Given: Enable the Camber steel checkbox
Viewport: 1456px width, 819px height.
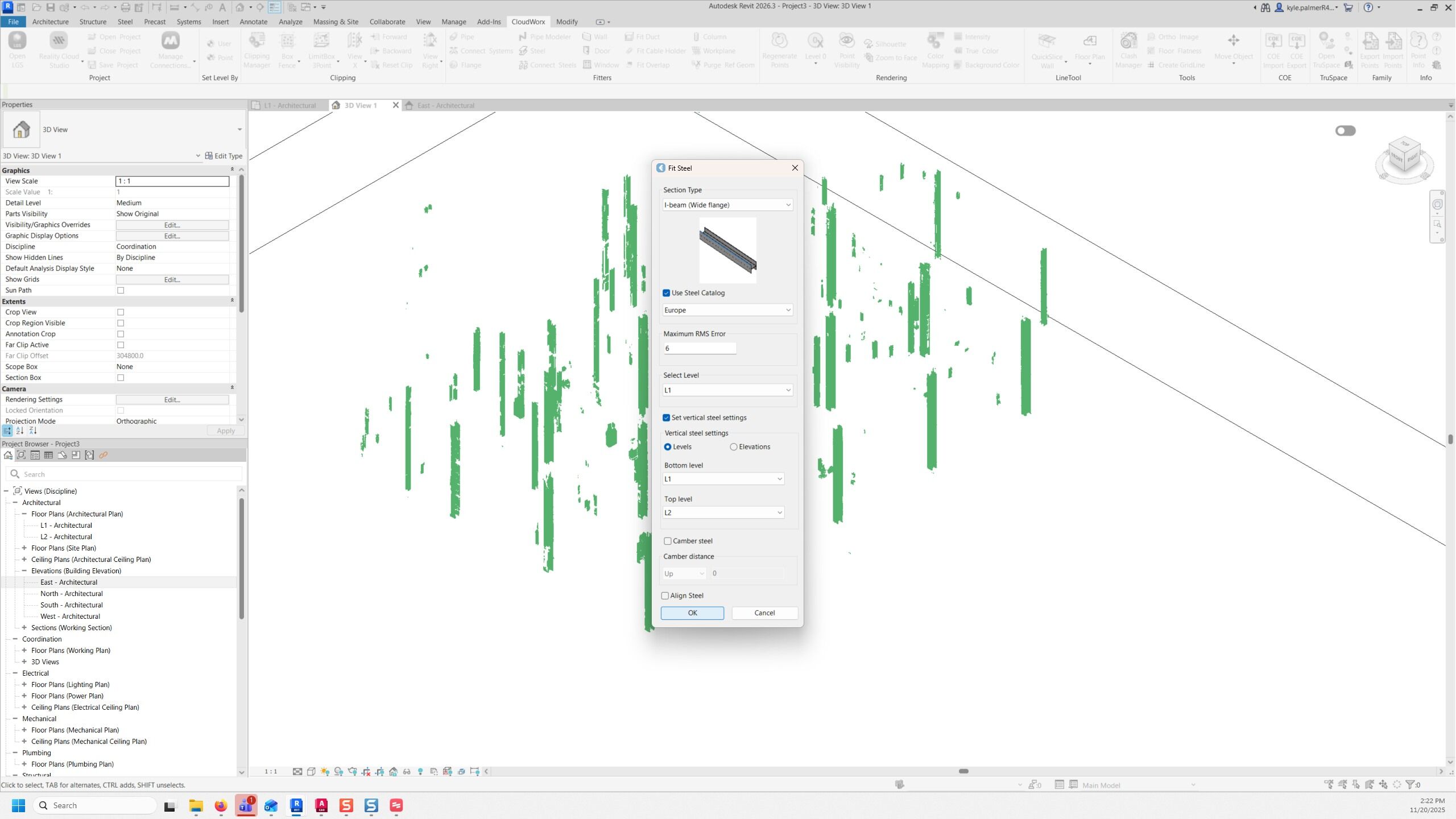Looking at the screenshot, I should tap(668, 541).
